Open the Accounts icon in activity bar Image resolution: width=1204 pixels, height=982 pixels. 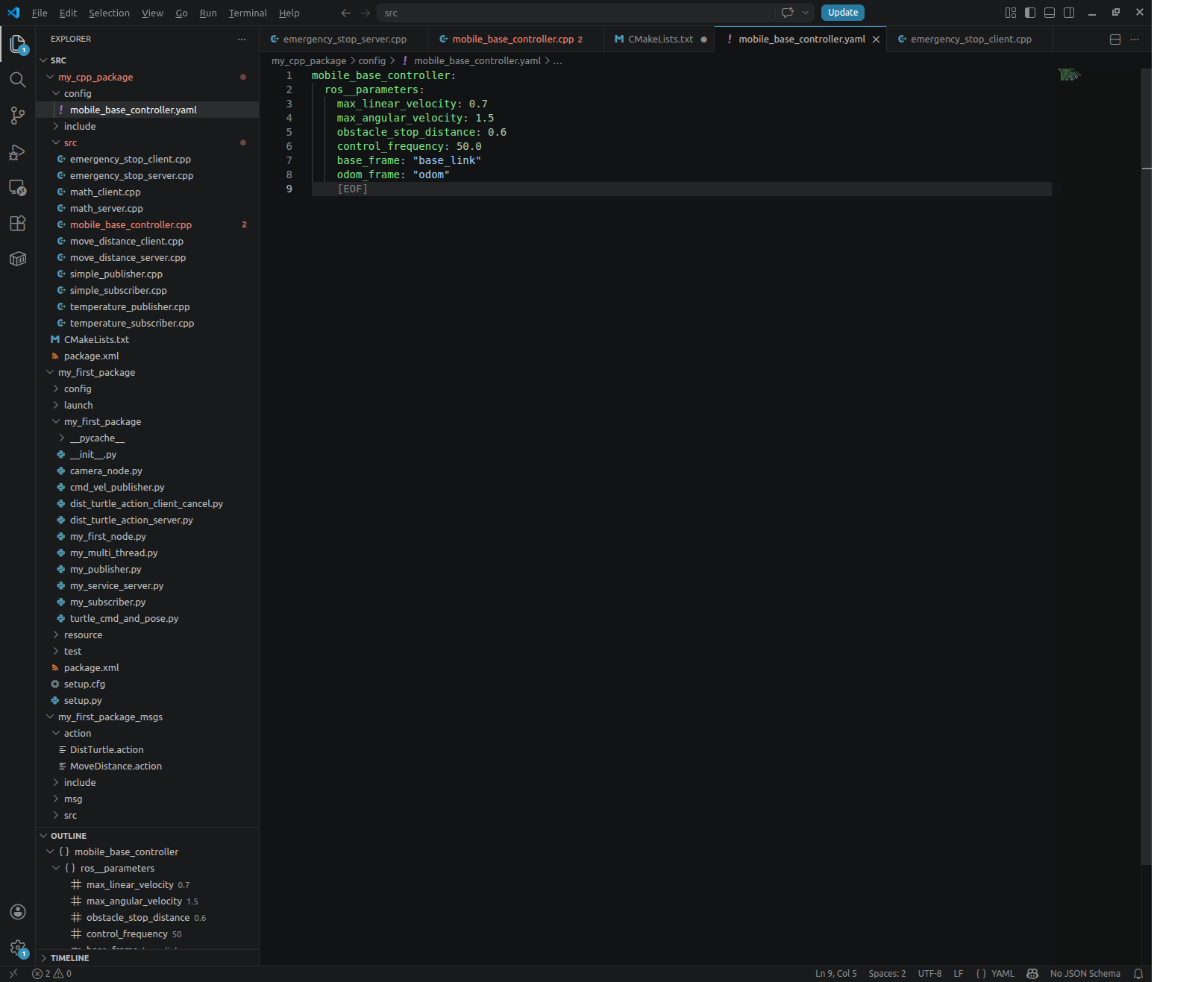(x=18, y=912)
